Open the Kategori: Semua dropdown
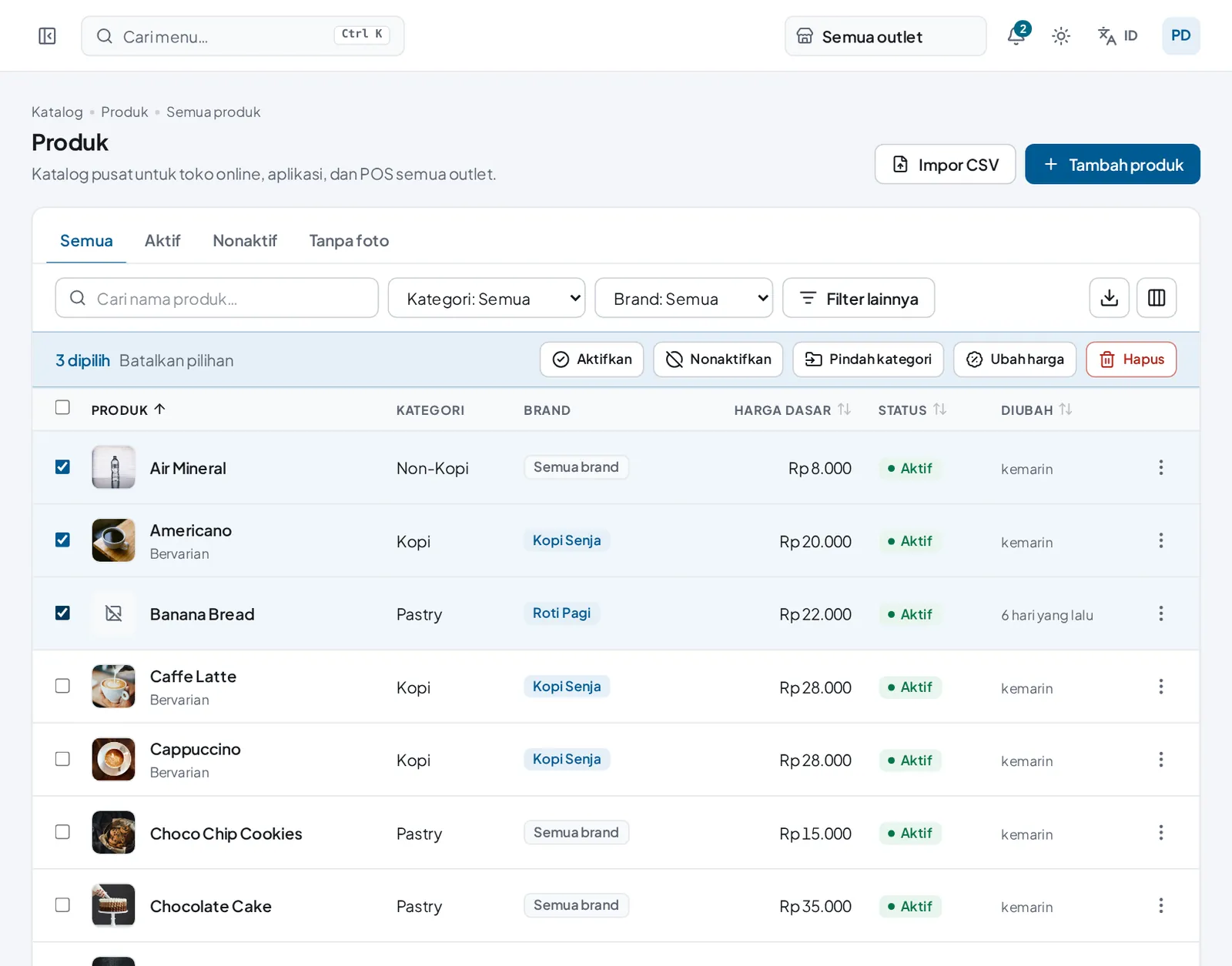 coord(487,298)
